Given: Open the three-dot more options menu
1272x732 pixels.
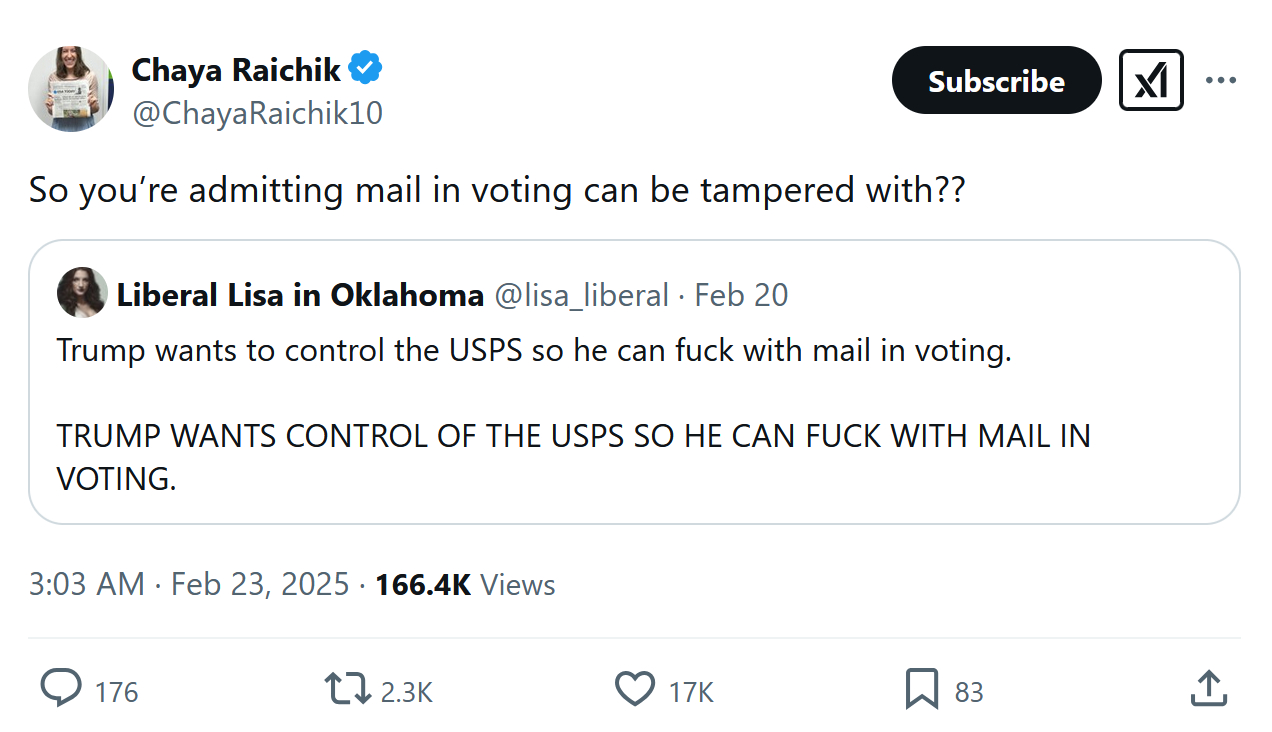Looking at the screenshot, I should 1221,80.
